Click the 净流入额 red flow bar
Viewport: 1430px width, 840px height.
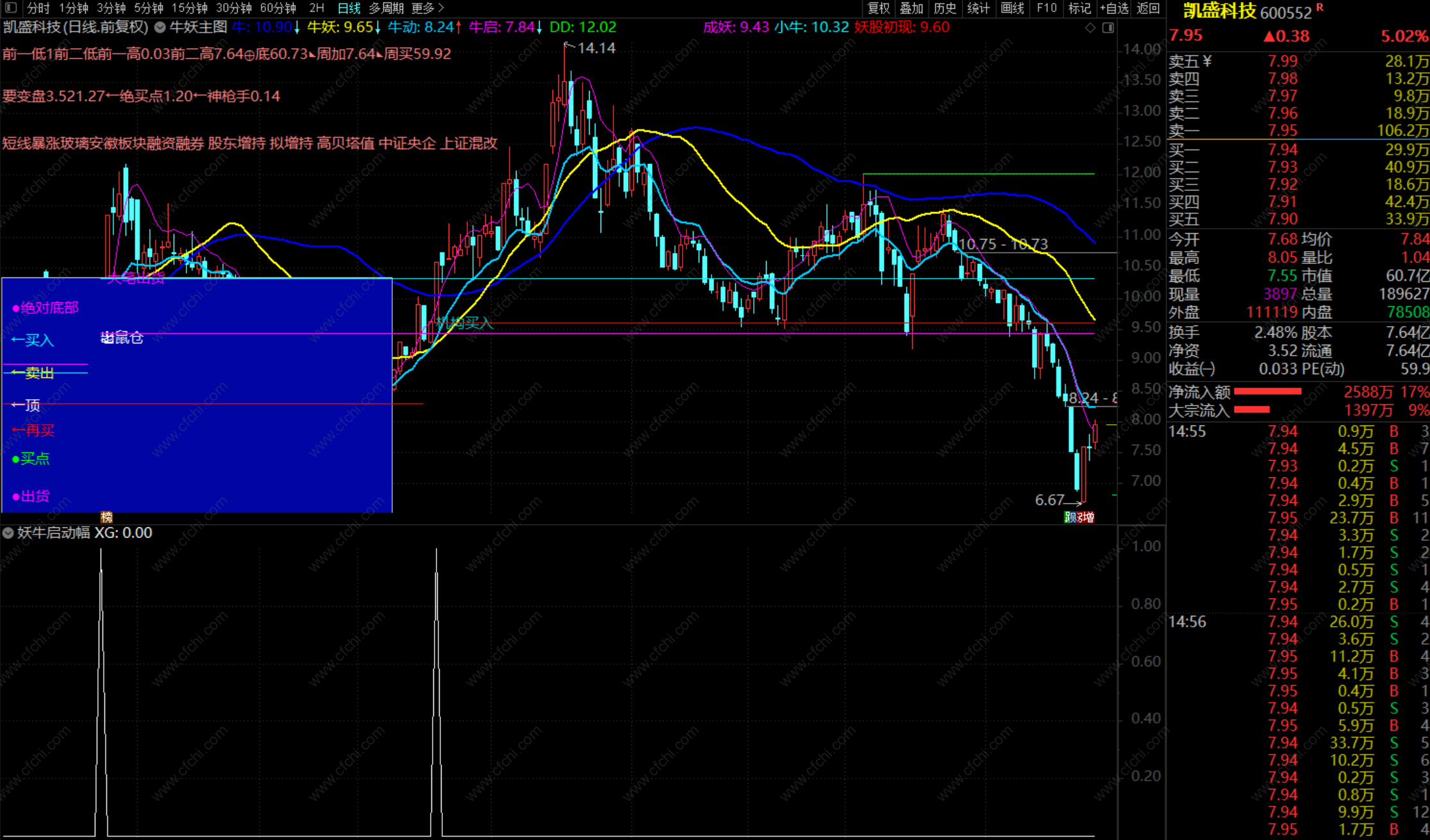1267,391
